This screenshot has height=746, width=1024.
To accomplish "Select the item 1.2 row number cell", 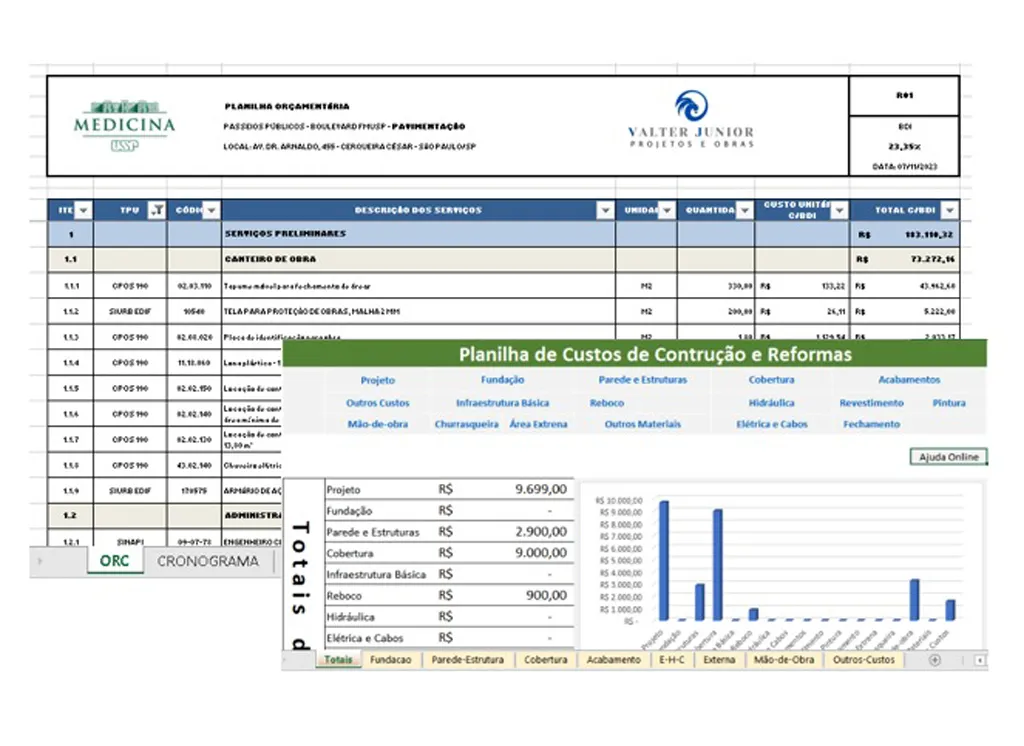I will click(71, 515).
